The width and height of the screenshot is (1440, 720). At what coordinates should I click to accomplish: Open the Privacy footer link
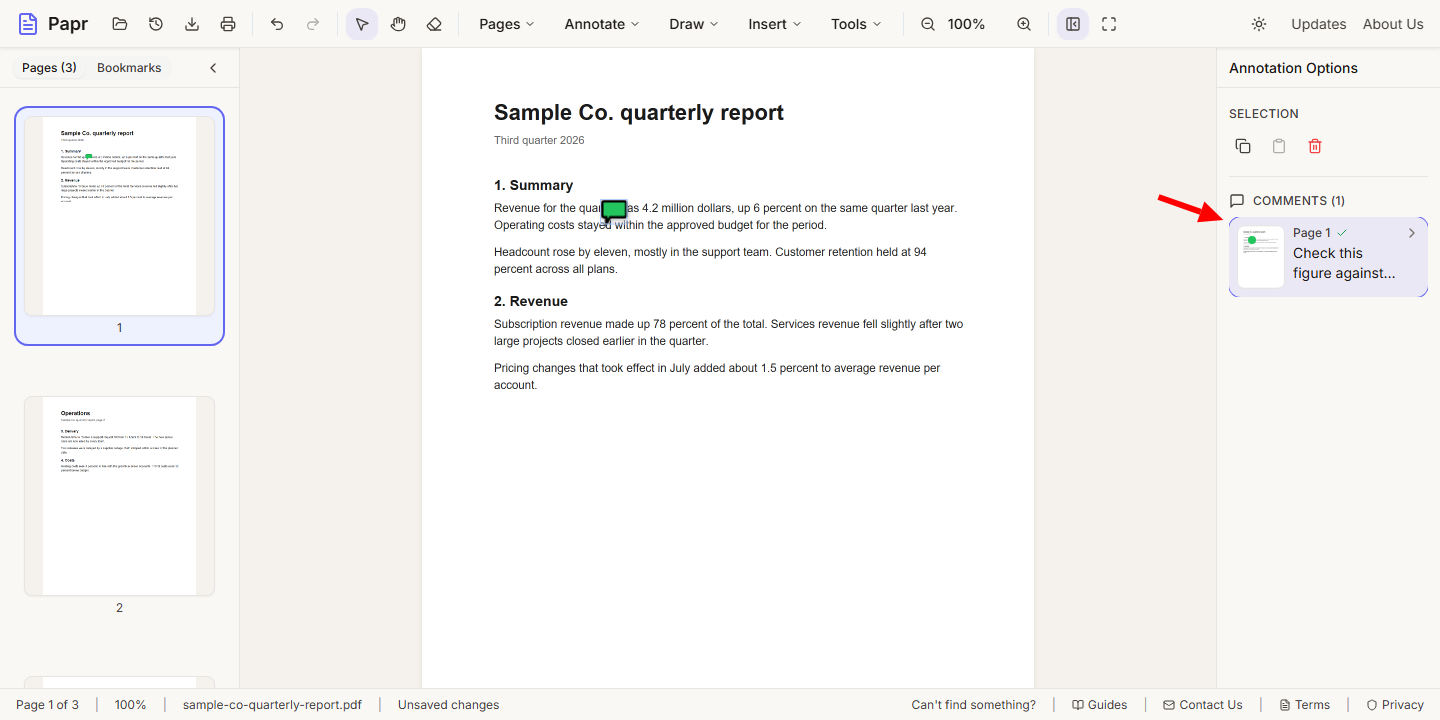coord(1395,705)
